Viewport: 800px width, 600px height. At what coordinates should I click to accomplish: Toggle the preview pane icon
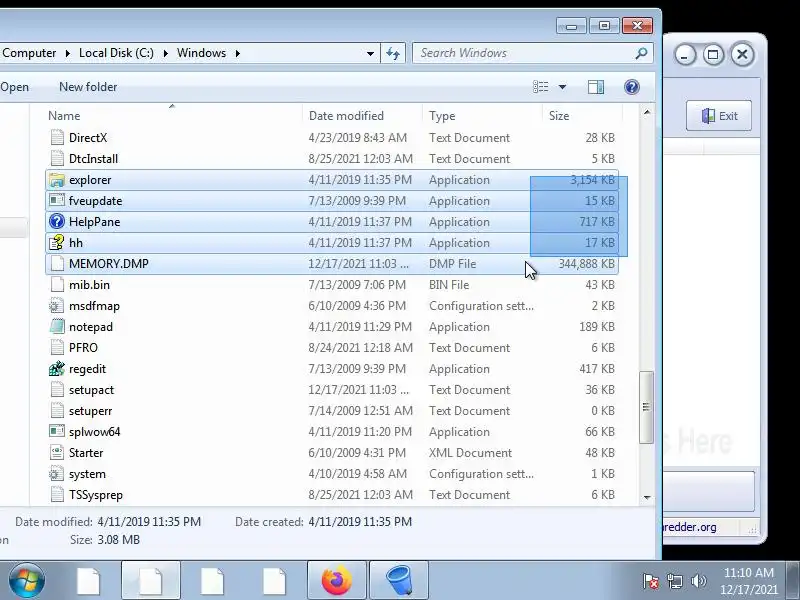point(595,87)
